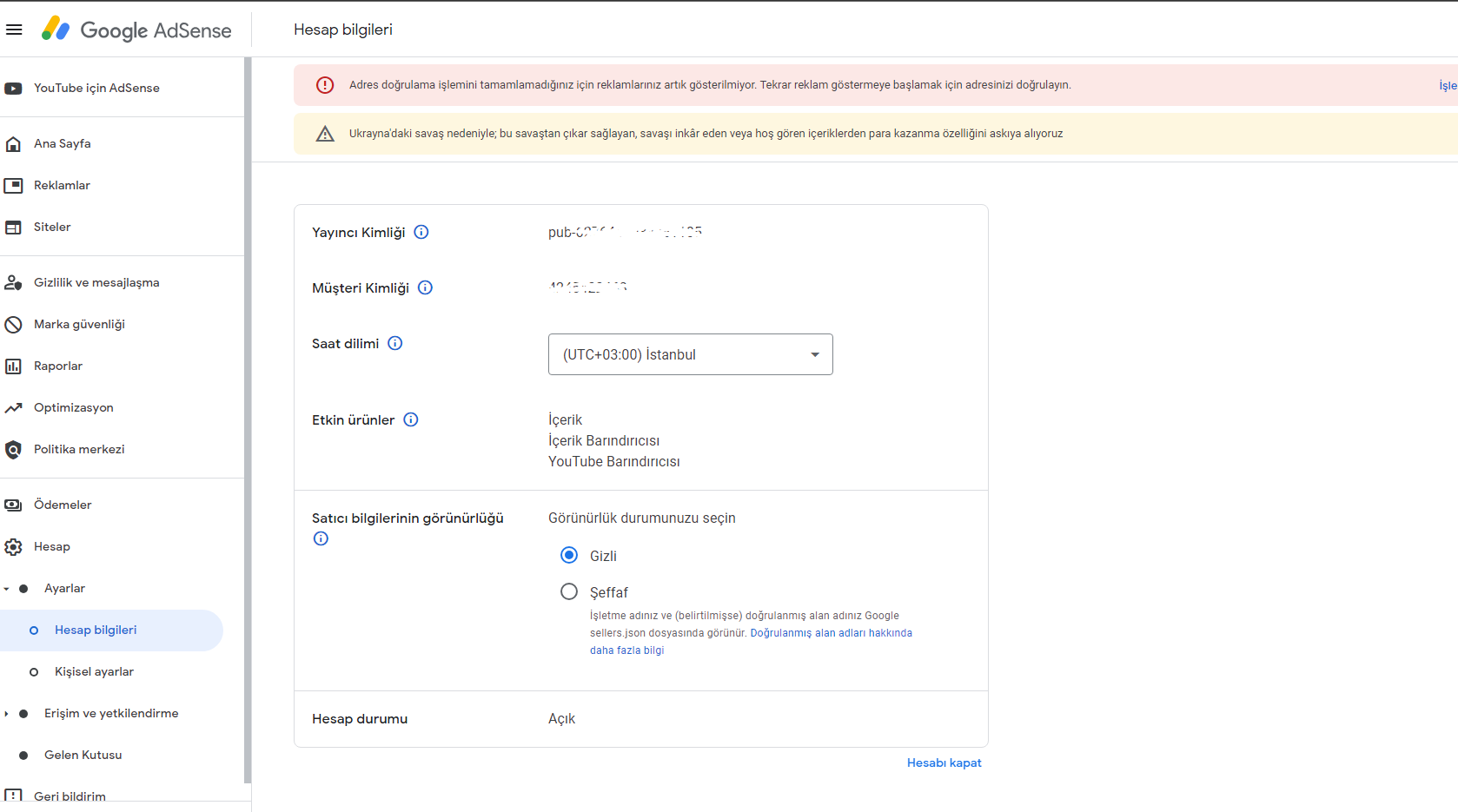Collapse the Ayarlar section arrow

click(7, 589)
